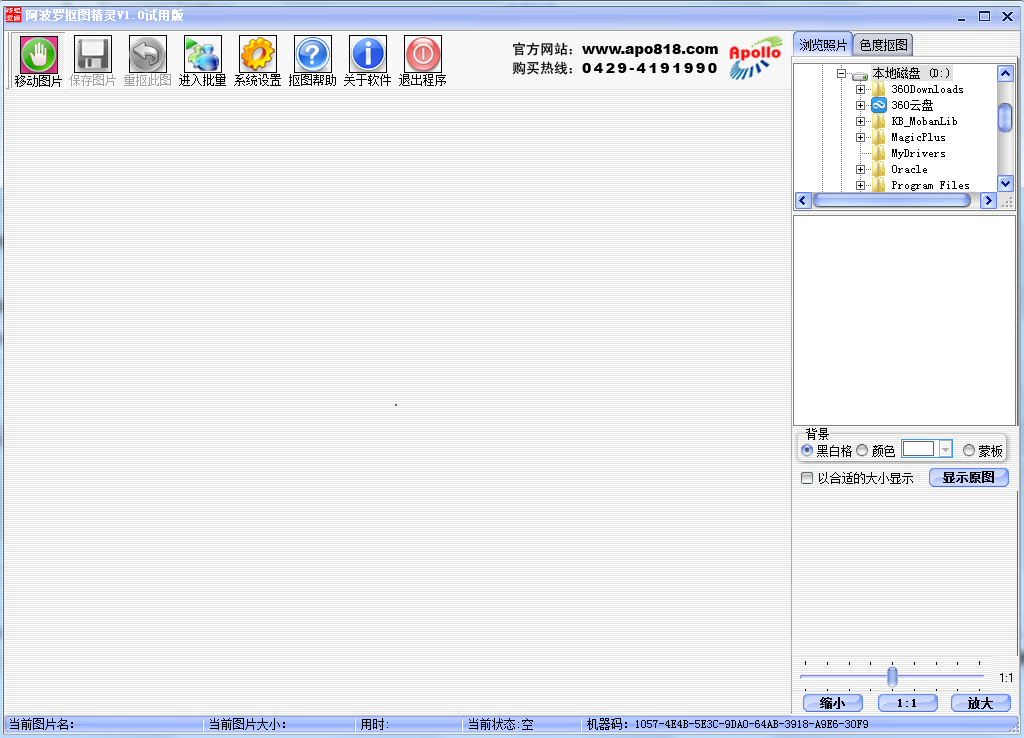
Task: Switch to 浏览照片 tab
Action: coord(823,44)
